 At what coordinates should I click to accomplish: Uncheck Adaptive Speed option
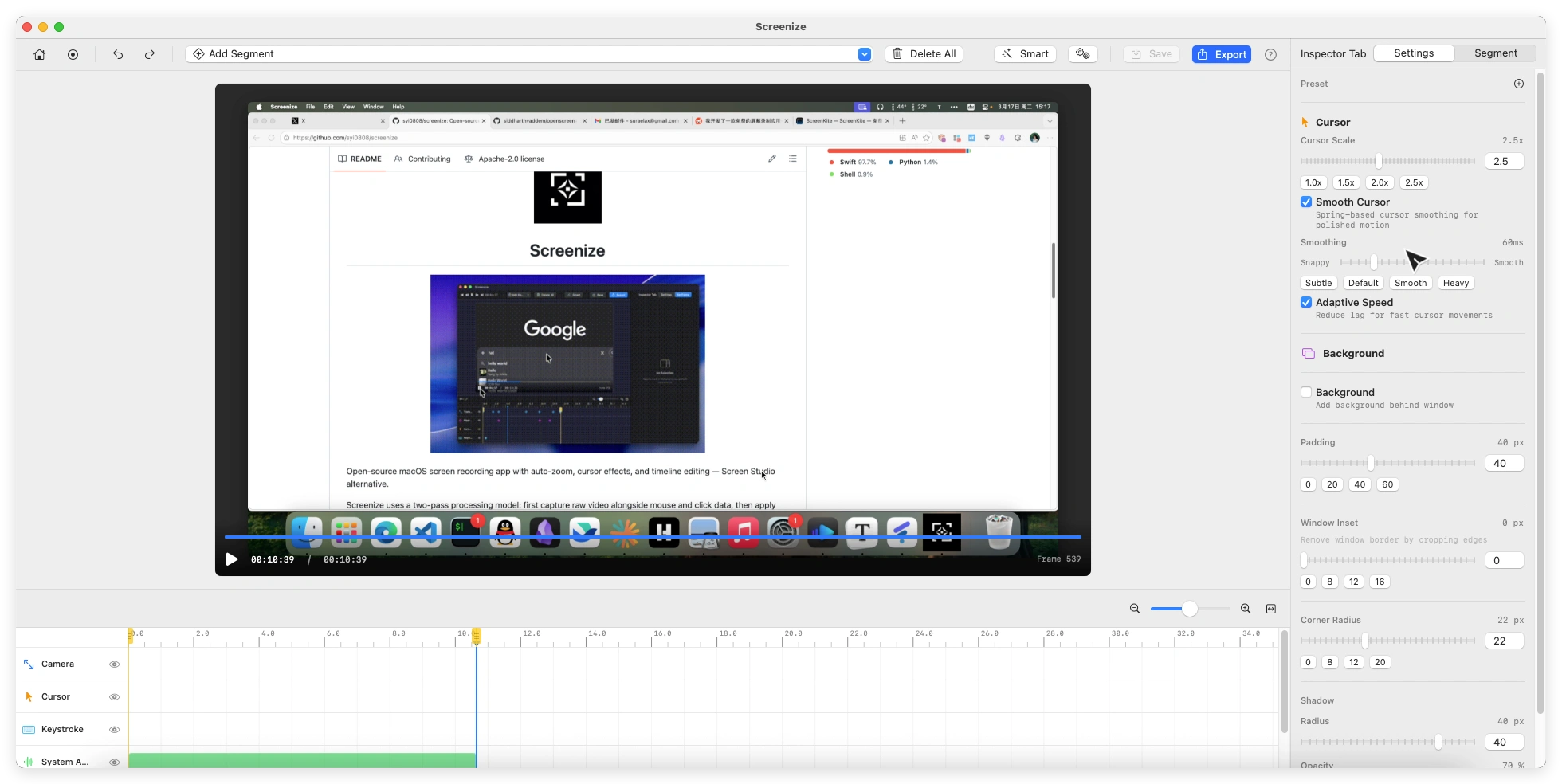(x=1306, y=303)
